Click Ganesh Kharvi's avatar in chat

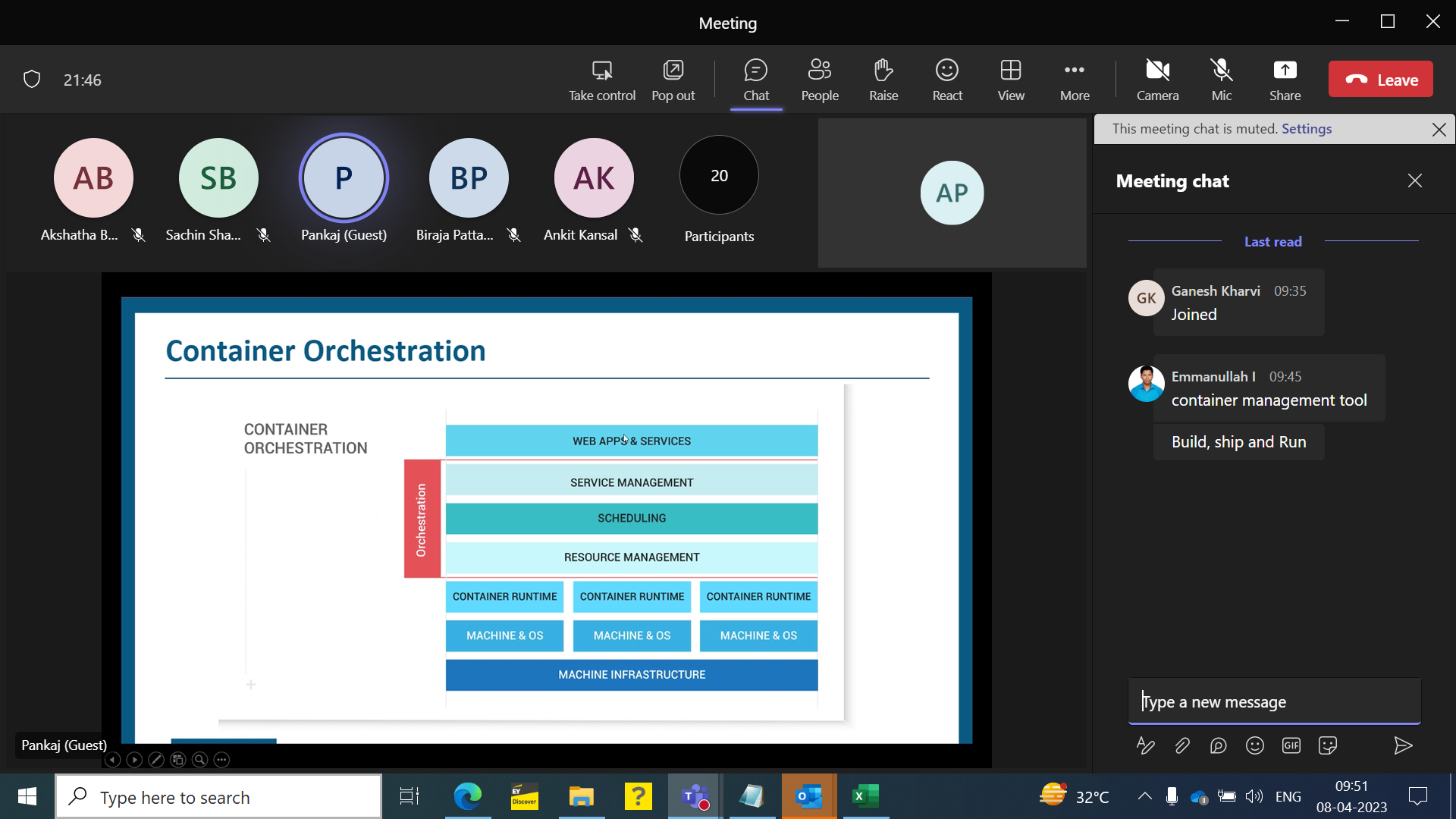(x=1146, y=298)
